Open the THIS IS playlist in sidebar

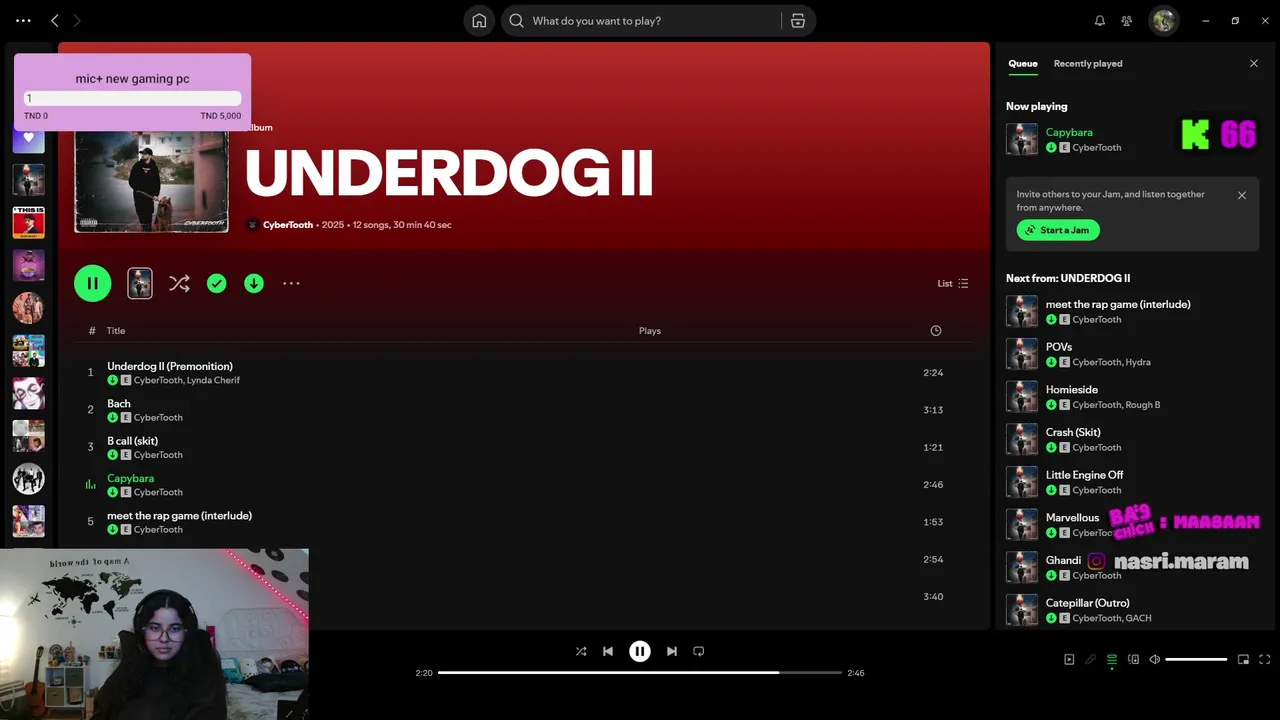28,222
